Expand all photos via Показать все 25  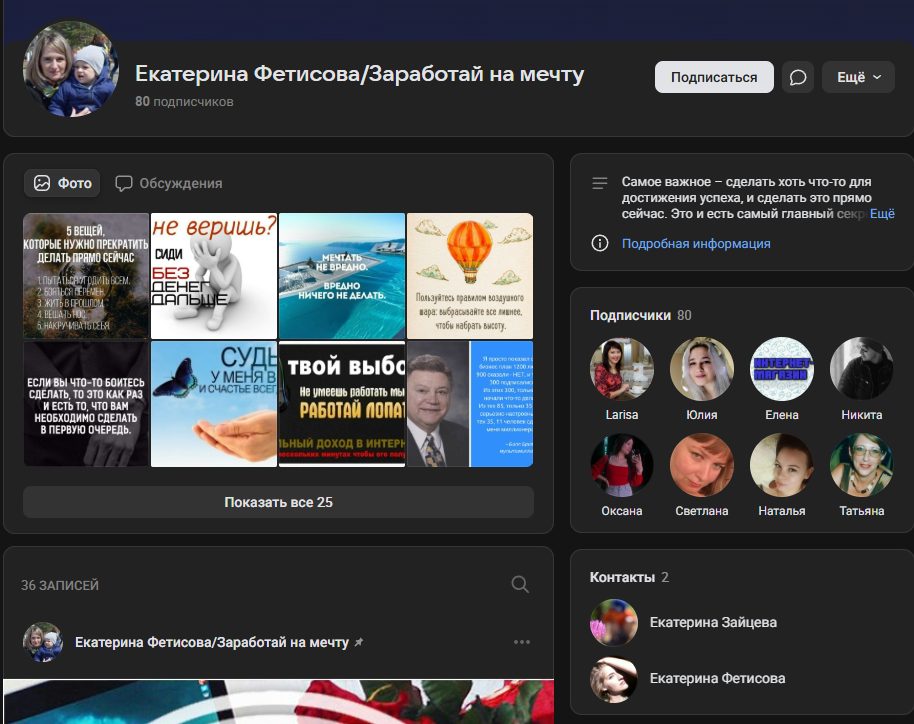point(277,501)
